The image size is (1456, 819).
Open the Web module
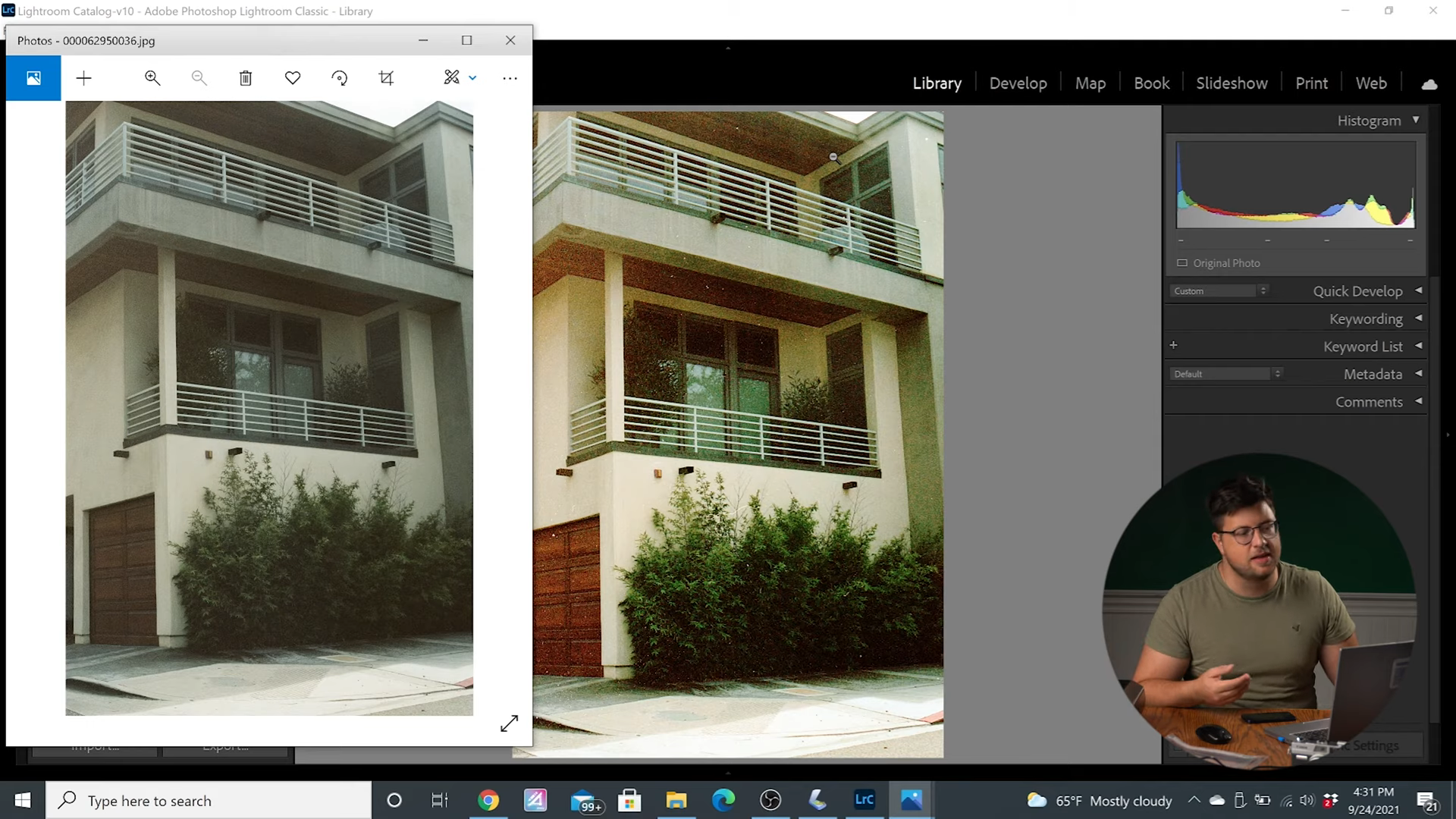[1371, 83]
